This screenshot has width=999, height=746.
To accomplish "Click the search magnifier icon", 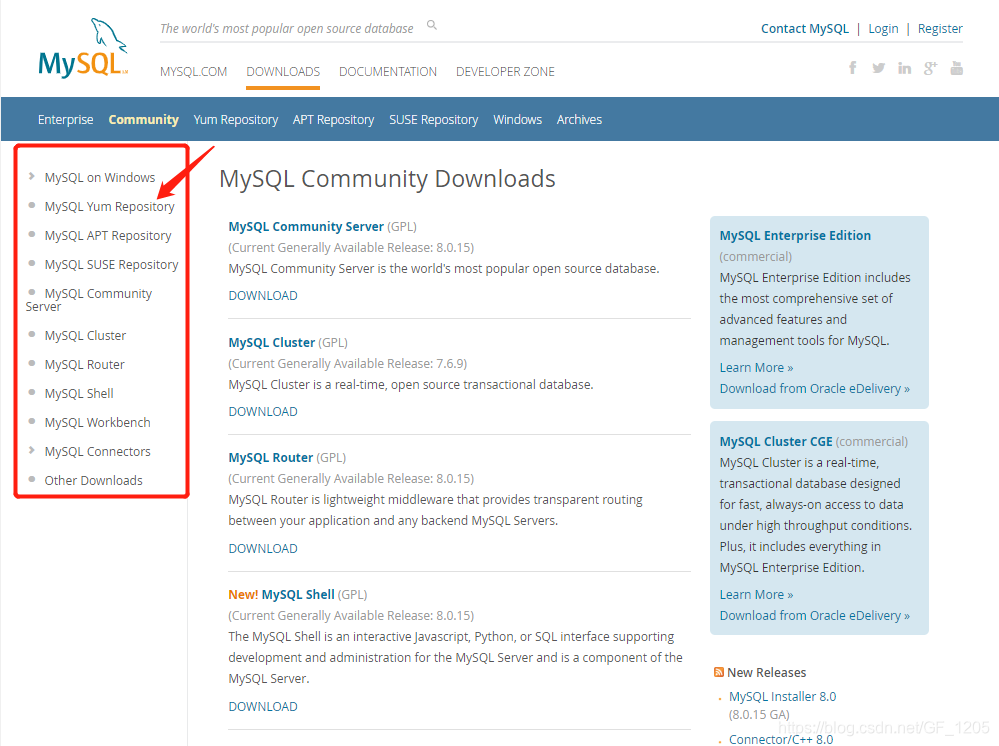I will [x=432, y=25].
